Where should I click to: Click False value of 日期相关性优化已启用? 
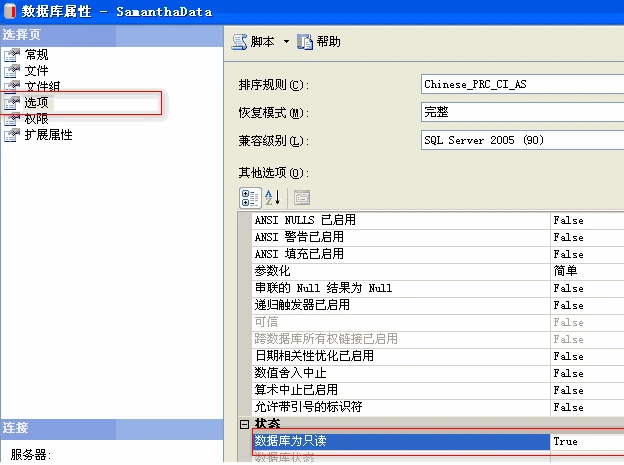pyautogui.click(x=568, y=356)
